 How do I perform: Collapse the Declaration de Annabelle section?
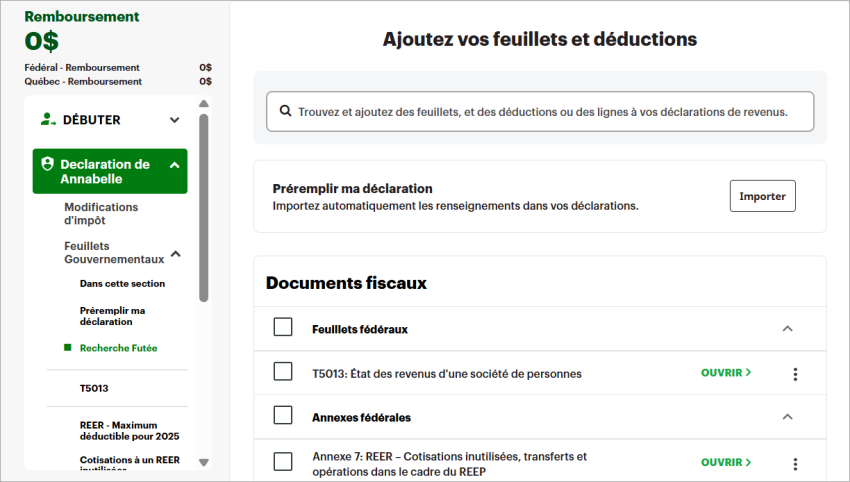(x=174, y=165)
